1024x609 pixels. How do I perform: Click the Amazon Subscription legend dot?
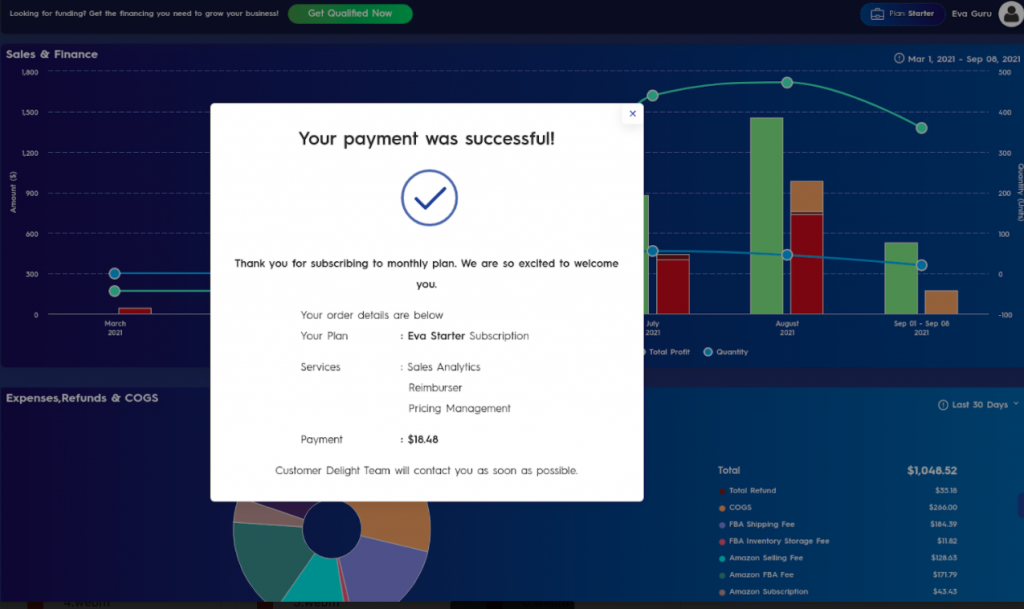pos(722,593)
